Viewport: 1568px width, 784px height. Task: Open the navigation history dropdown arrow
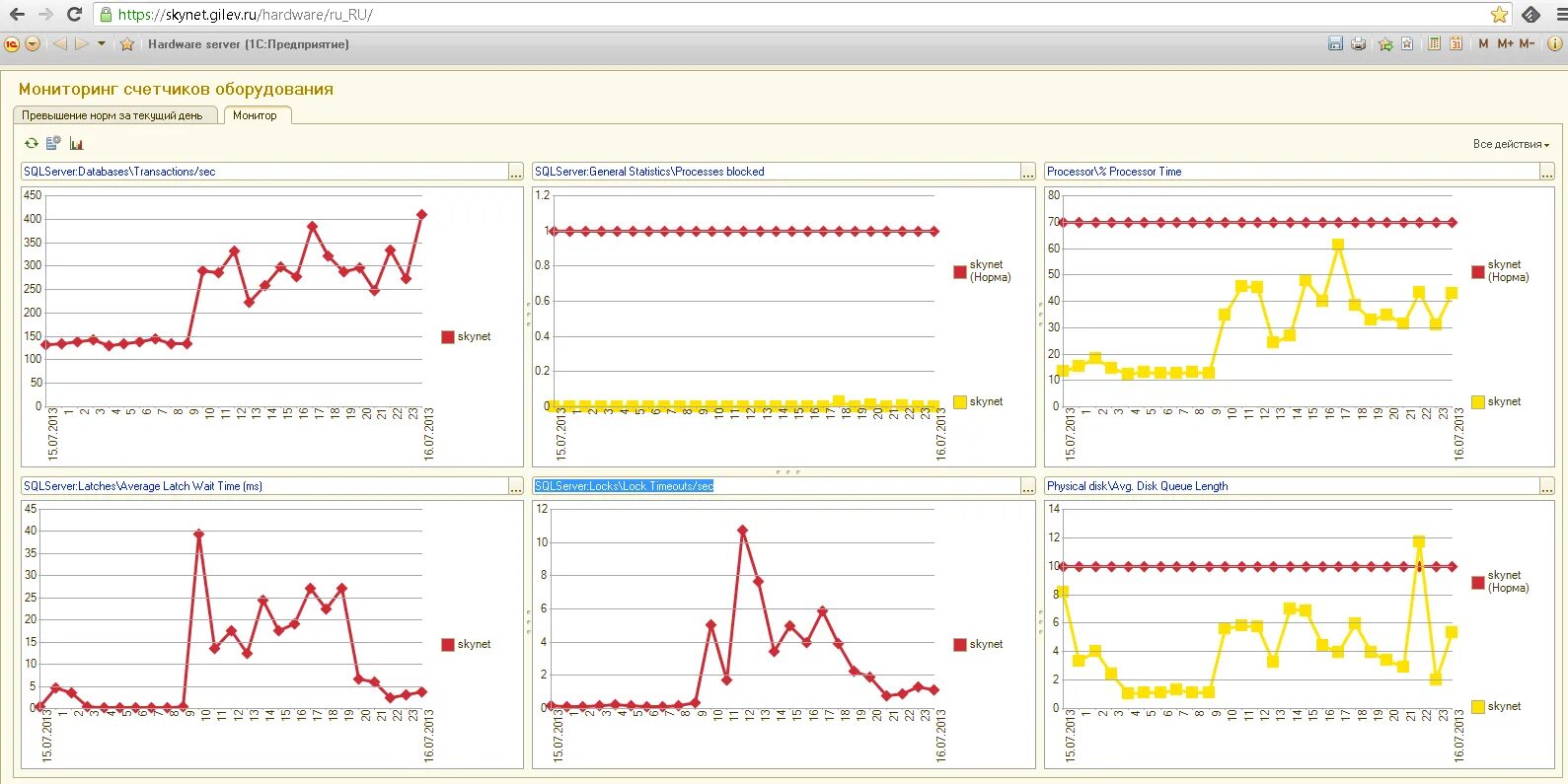tap(102, 44)
